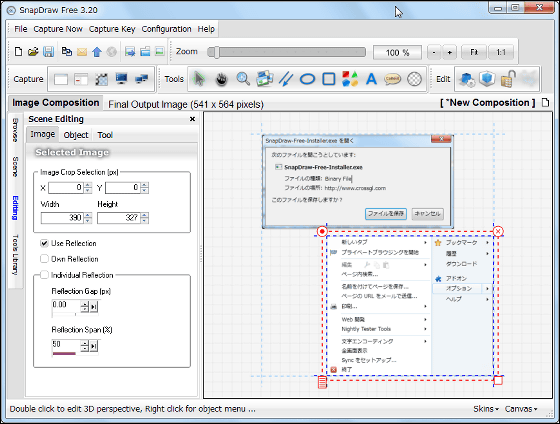Click the Reflection Span purple slider bar
Screen dimensions: 560x424
[64, 353]
